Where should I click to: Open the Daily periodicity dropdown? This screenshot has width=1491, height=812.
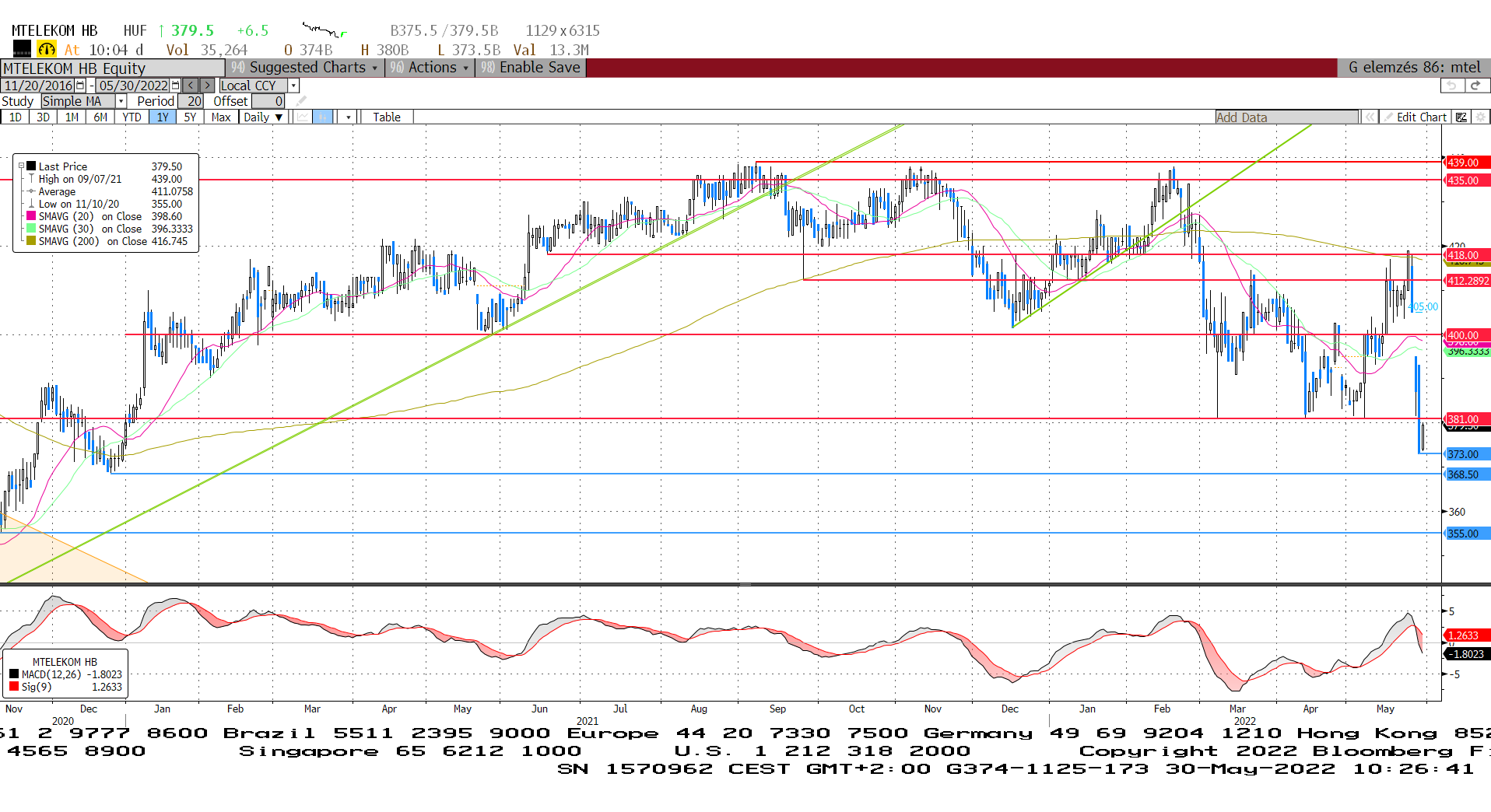262,117
